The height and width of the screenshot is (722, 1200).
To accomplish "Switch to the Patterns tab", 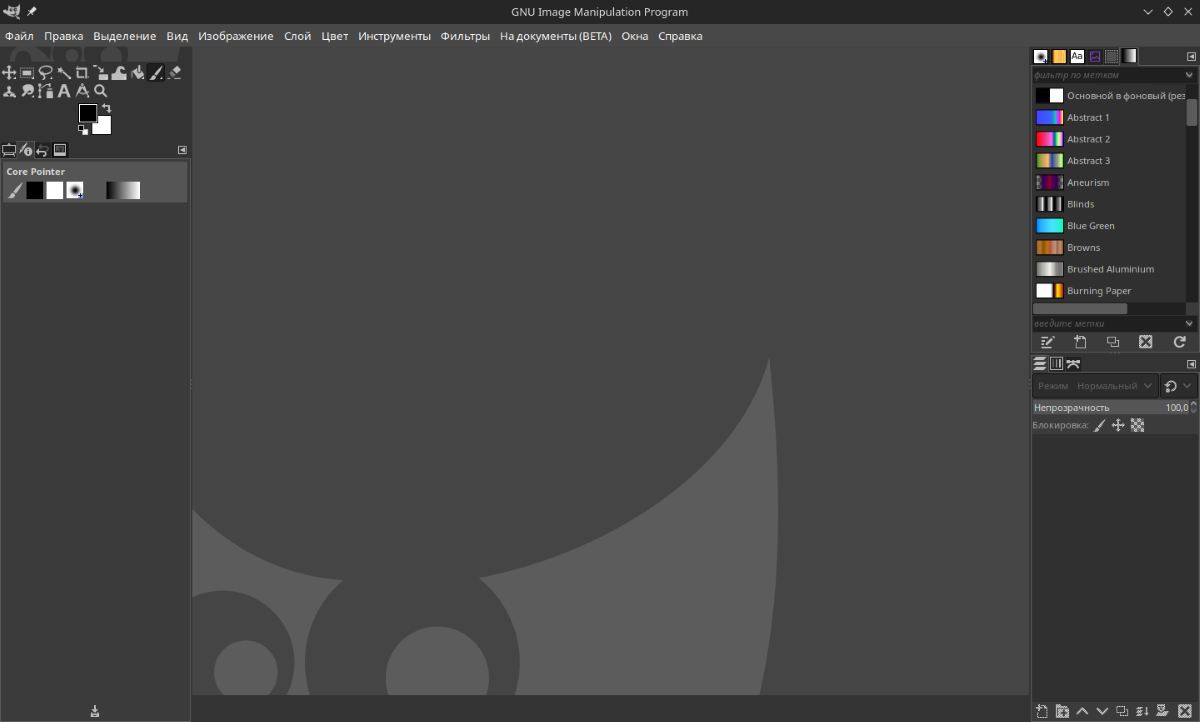I will [1059, 56].
